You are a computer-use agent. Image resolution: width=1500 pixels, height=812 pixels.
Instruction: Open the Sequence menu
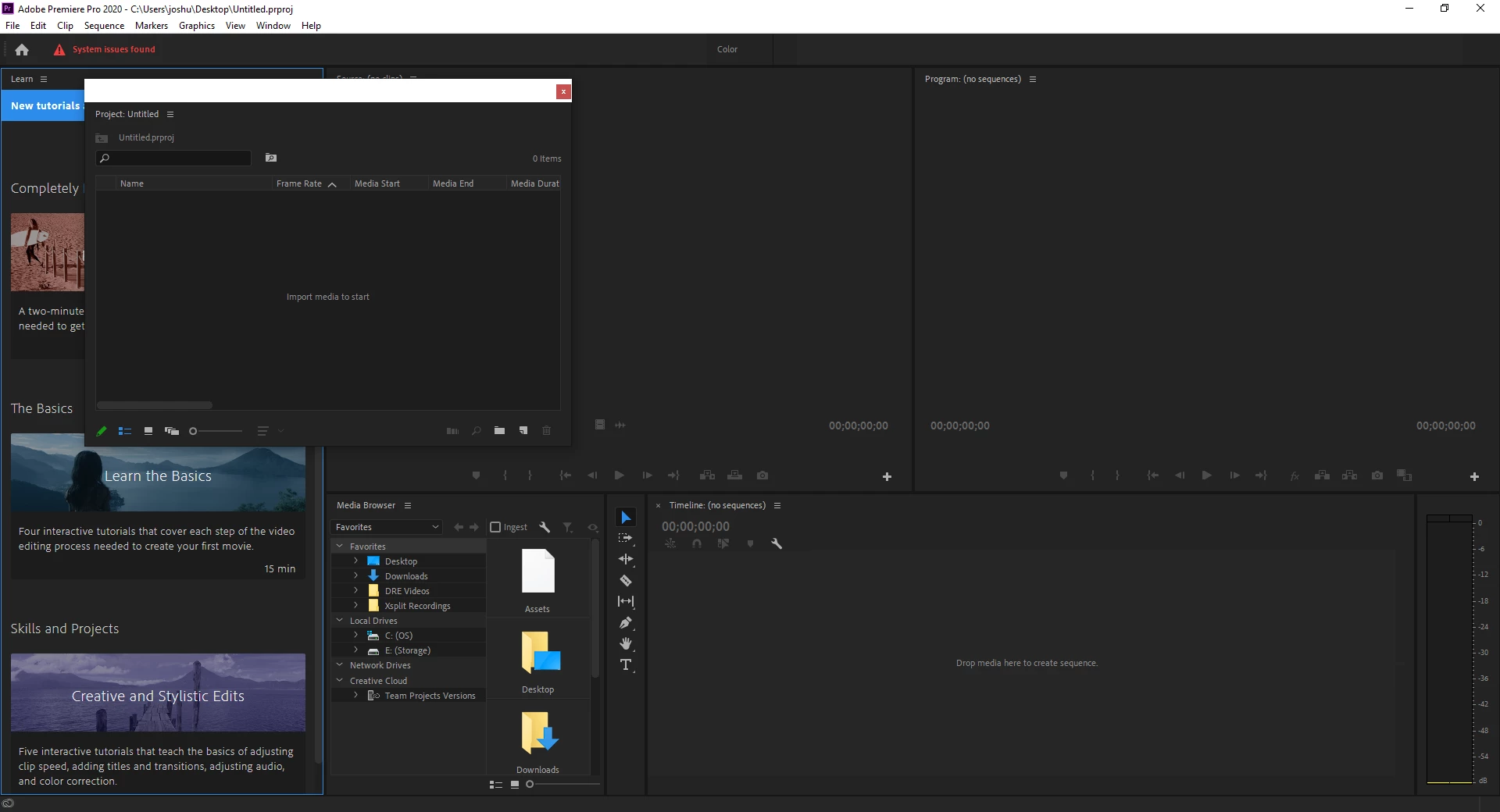(104, 26)
